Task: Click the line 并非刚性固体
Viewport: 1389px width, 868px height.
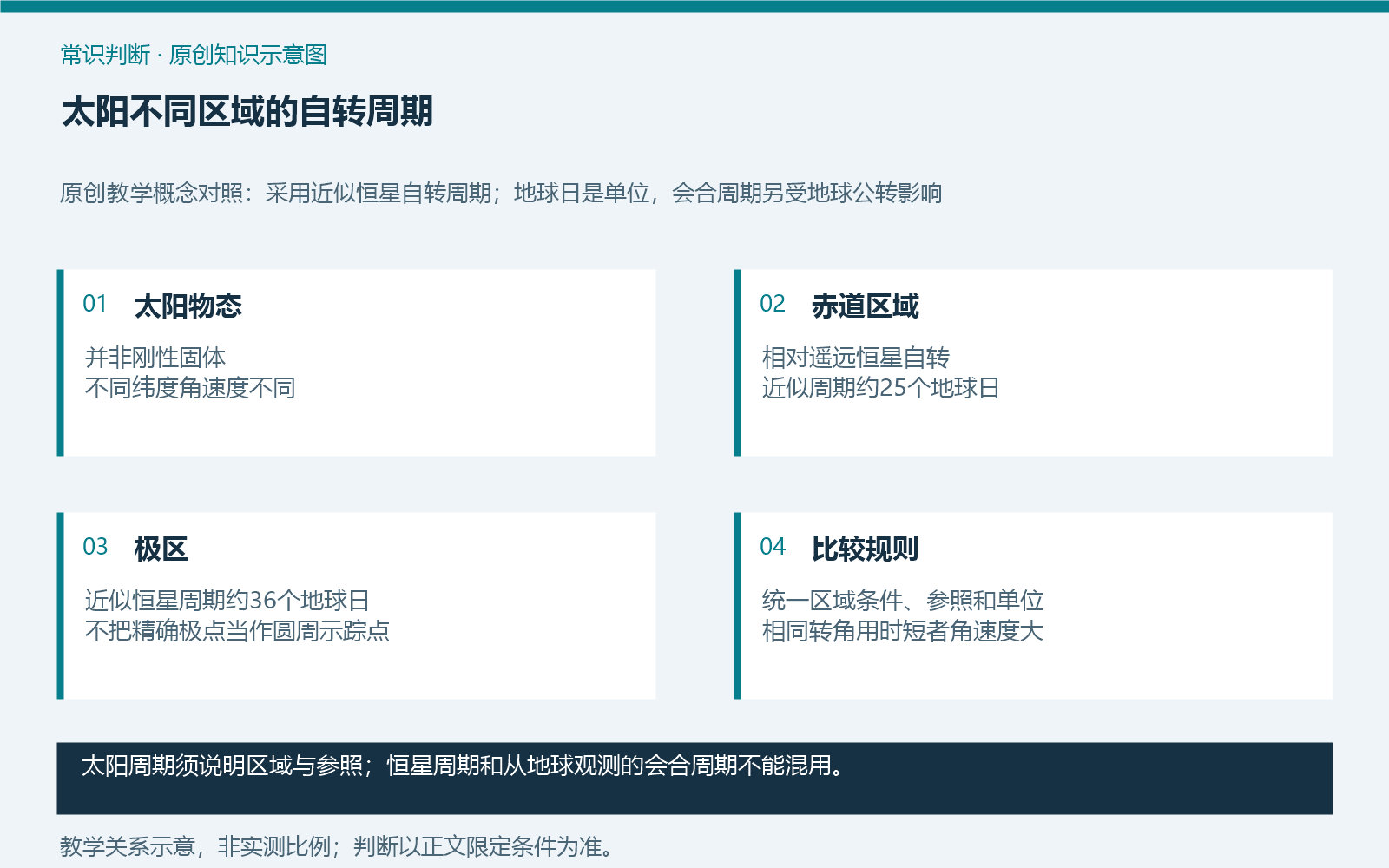Action: click(x=155, y=358)
